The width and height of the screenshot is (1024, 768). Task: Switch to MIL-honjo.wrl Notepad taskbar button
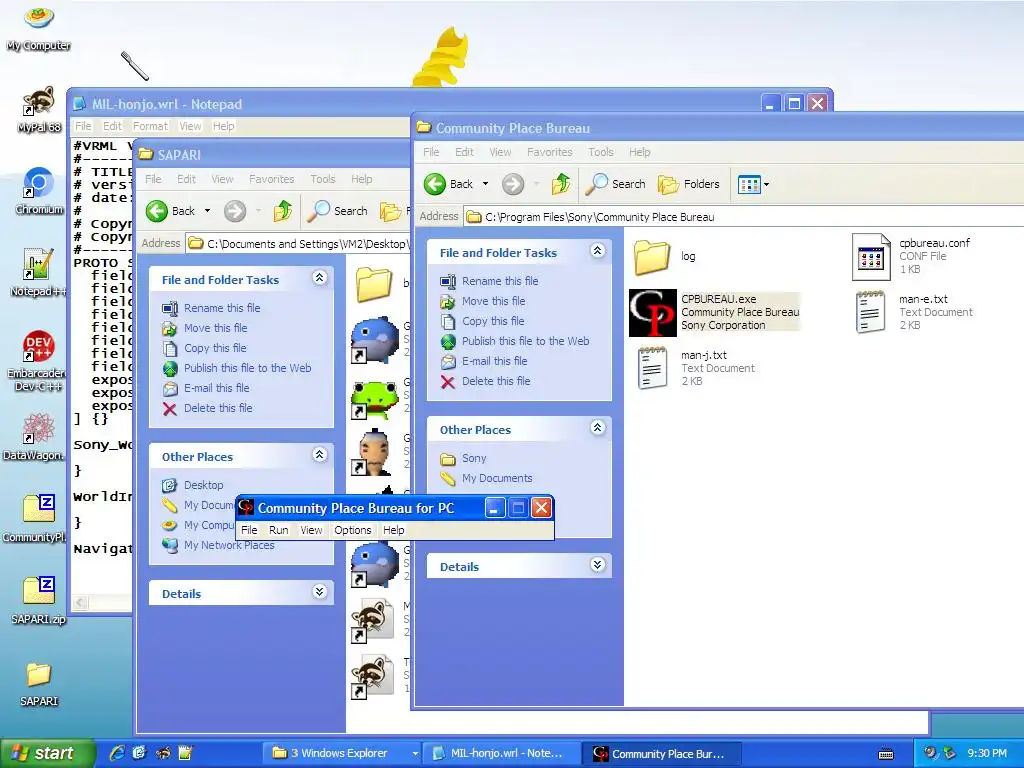500,754
